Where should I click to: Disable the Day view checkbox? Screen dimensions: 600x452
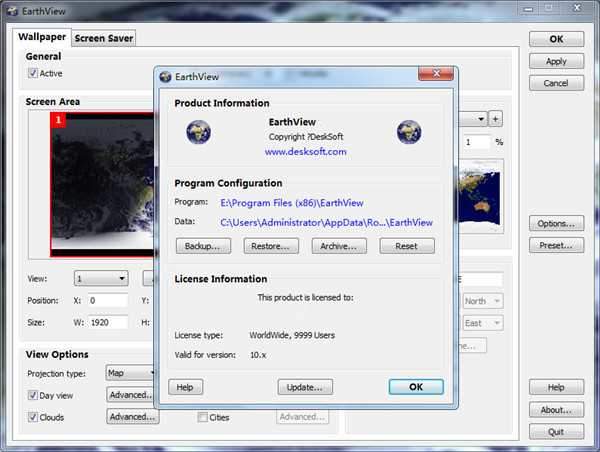tap(33, 396)
